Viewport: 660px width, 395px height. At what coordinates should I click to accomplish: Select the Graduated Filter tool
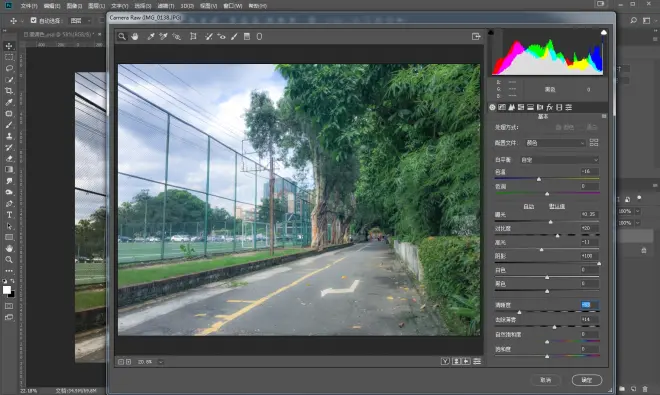point(247,37)
